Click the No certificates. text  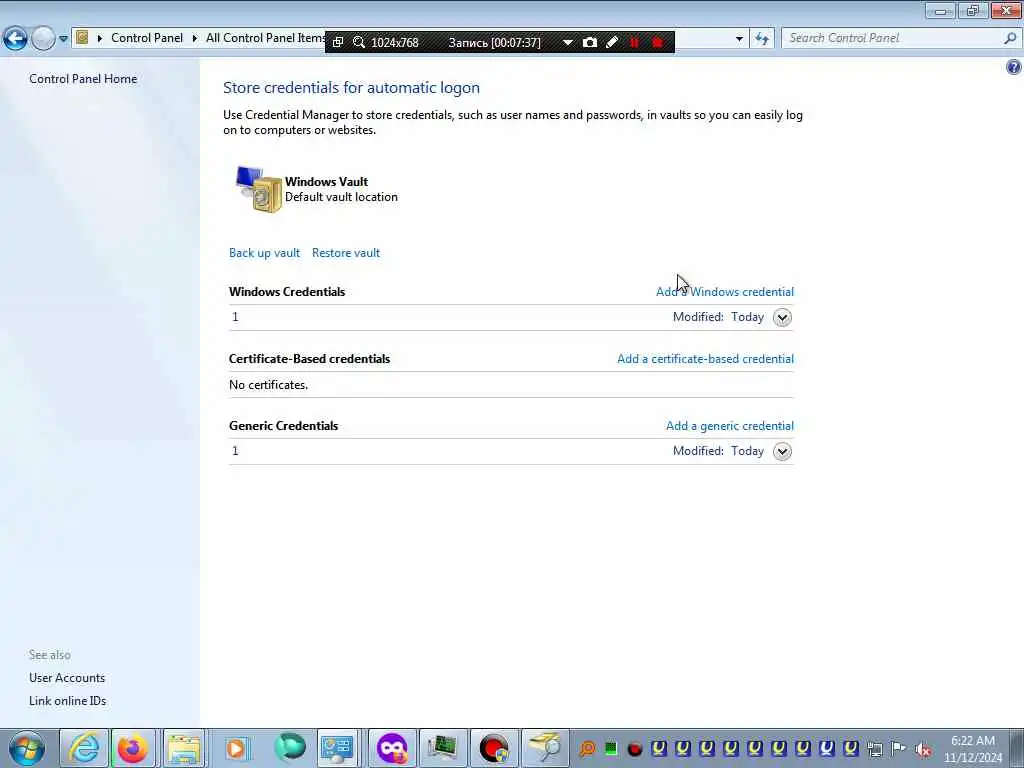coord(268,385)
